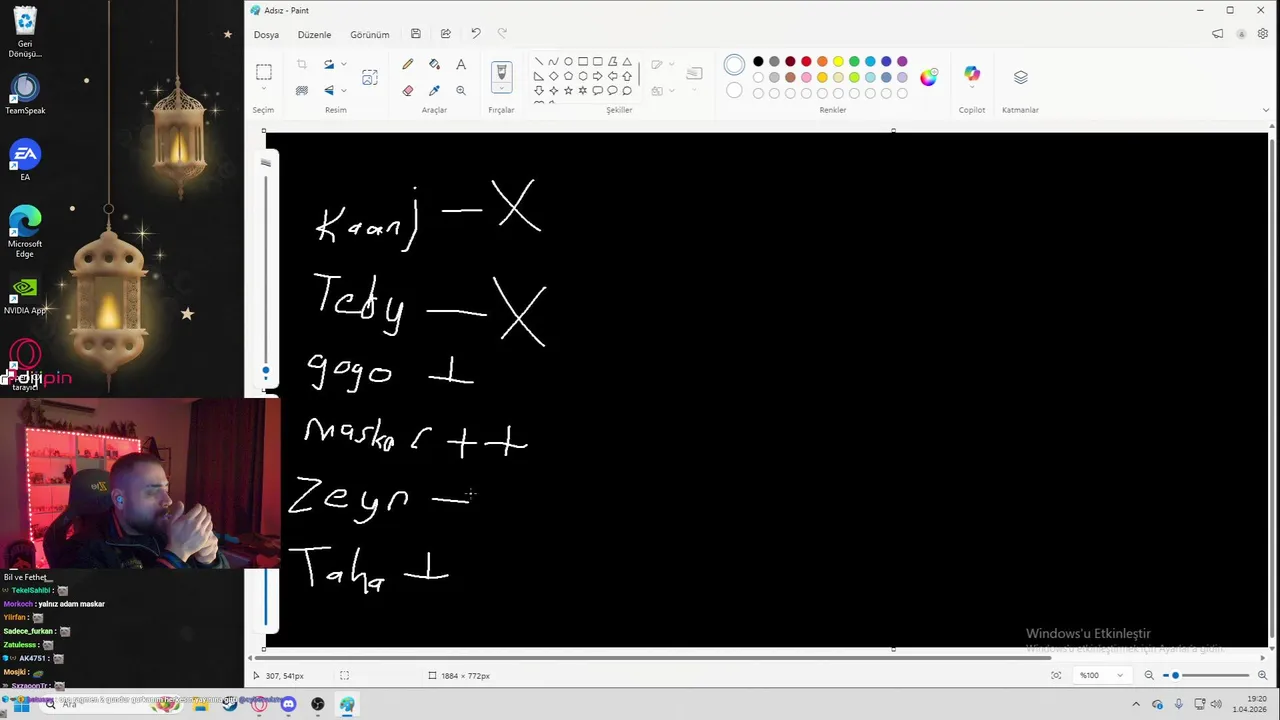Pick the green color swatch
Image resolution: width=1280 pixels, height=720 pixels.
pyautogui.click(x=854, y=61)
